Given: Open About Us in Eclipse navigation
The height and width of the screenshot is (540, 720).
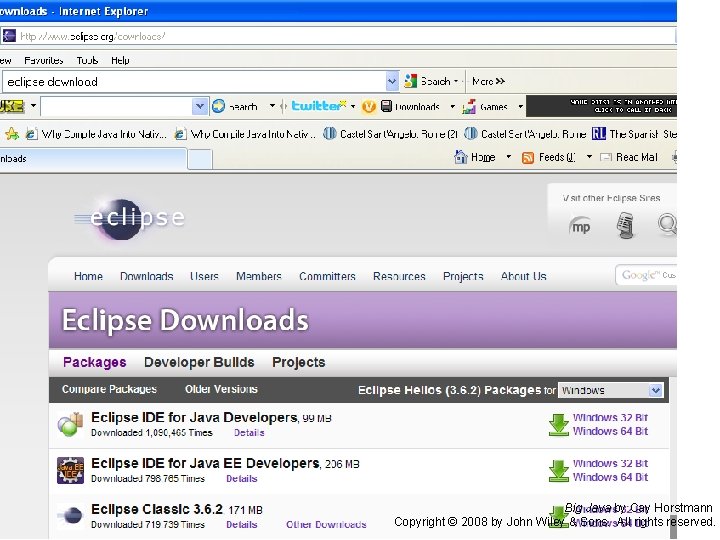Looking at the screenshot, I should pos(523,276).
